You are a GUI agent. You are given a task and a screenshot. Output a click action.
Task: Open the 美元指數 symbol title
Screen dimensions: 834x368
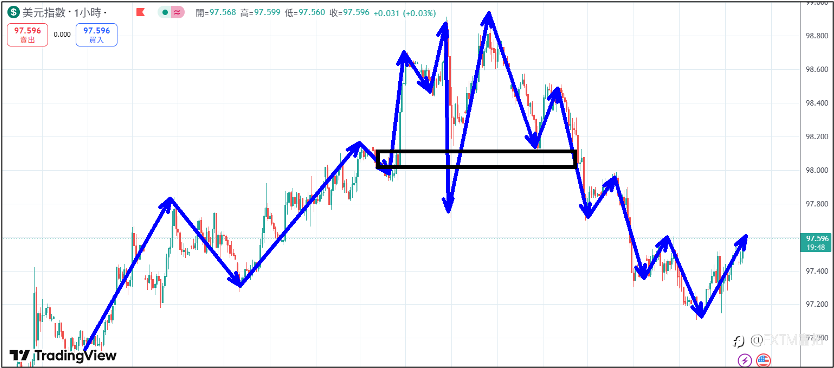[44, 12]
